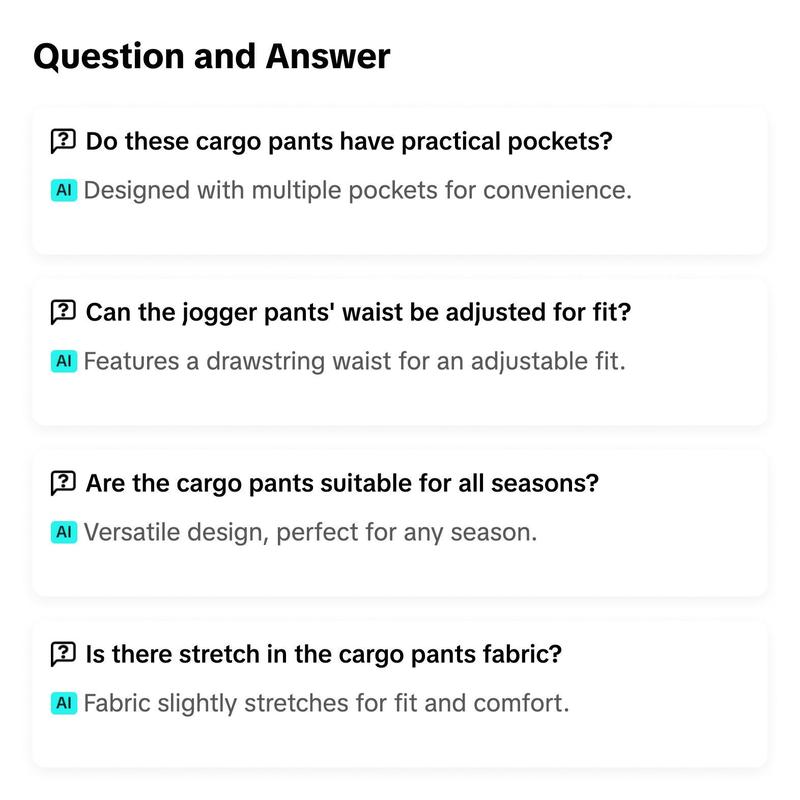Click the question icon beside practical pockets question

point(63,141)
